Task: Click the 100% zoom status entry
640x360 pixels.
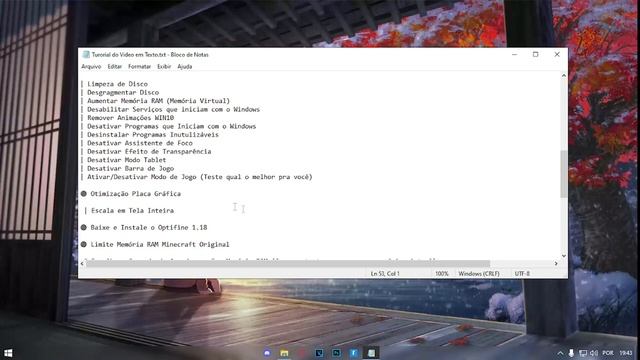Action: point(442,273)
